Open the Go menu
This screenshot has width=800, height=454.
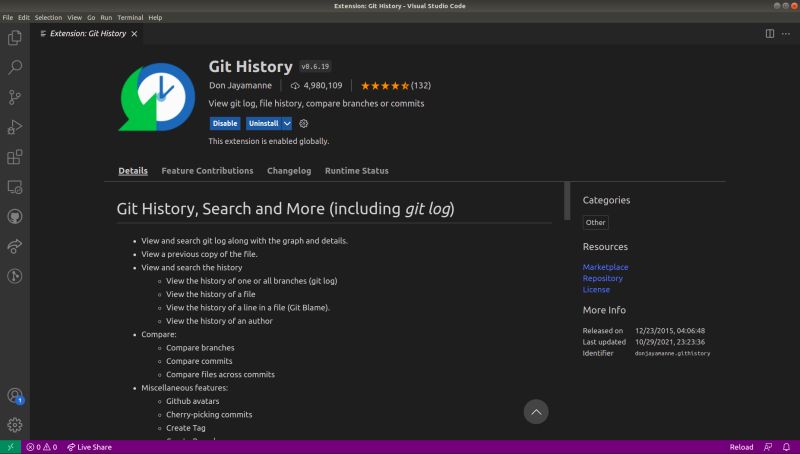pyautogui.click(x=91, y=17)
